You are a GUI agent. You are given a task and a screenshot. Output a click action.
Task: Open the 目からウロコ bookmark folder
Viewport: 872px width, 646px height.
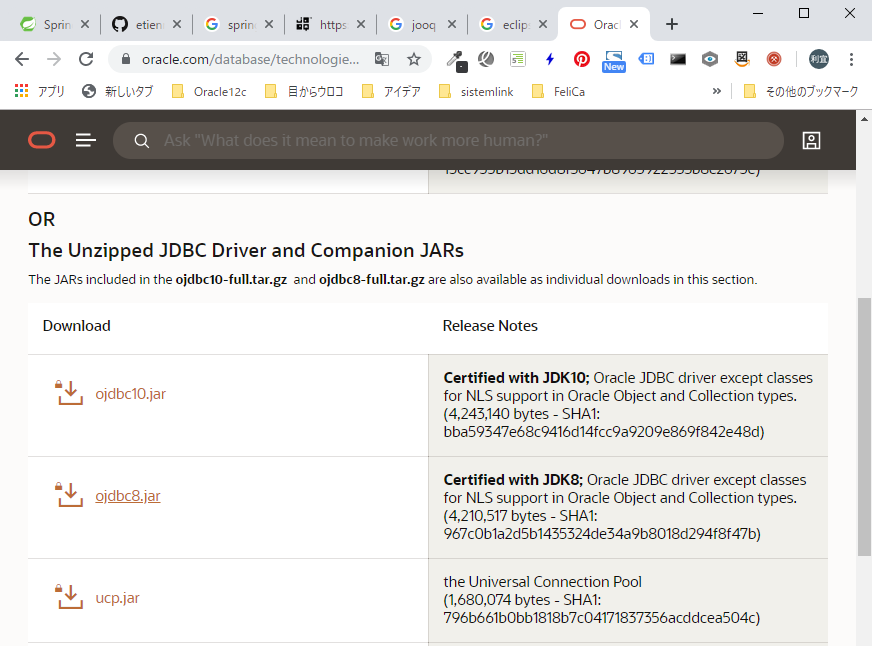click(x=304, y=91)
